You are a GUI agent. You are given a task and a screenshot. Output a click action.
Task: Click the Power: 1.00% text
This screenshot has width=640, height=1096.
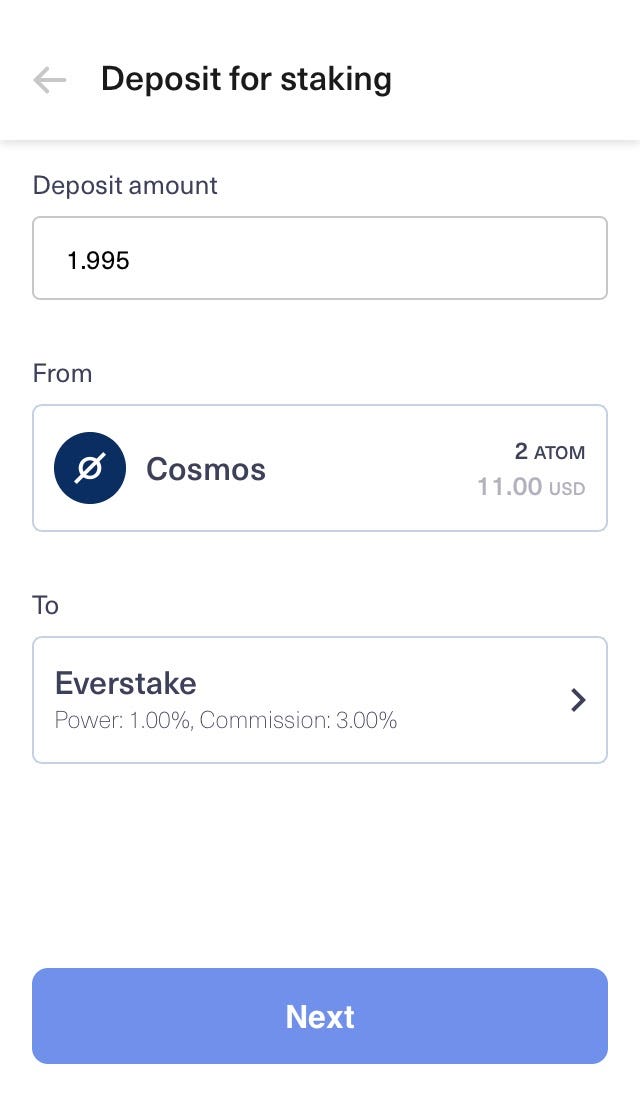[122, 720]
